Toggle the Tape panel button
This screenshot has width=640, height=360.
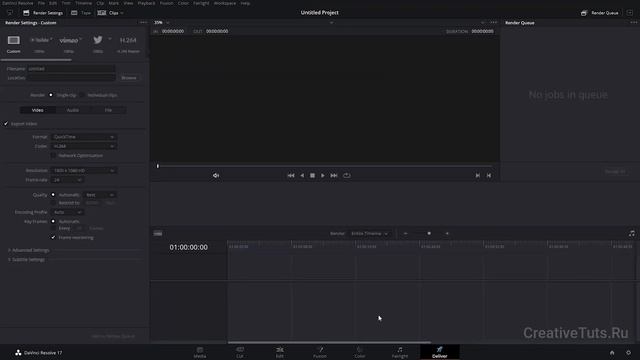(81, 13)
